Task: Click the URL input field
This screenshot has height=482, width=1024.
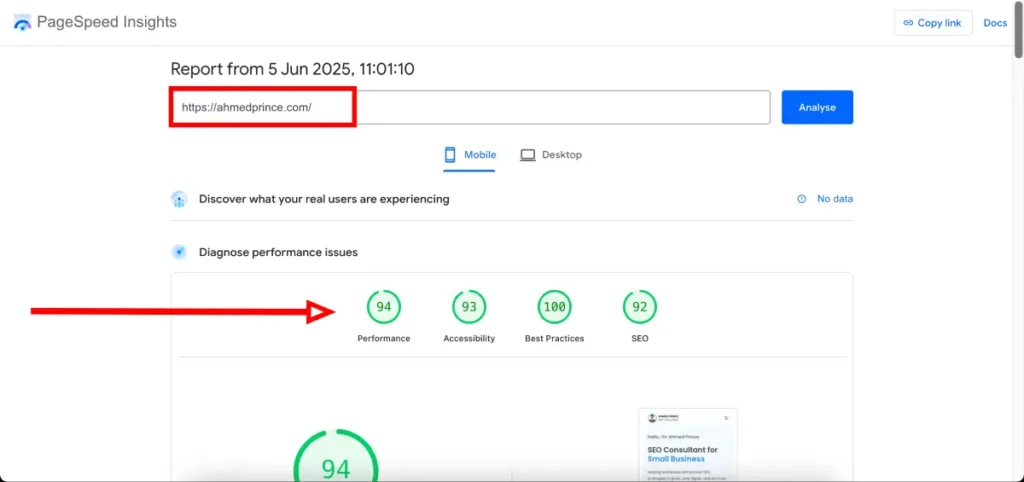Action: click(x=470, y=107)
